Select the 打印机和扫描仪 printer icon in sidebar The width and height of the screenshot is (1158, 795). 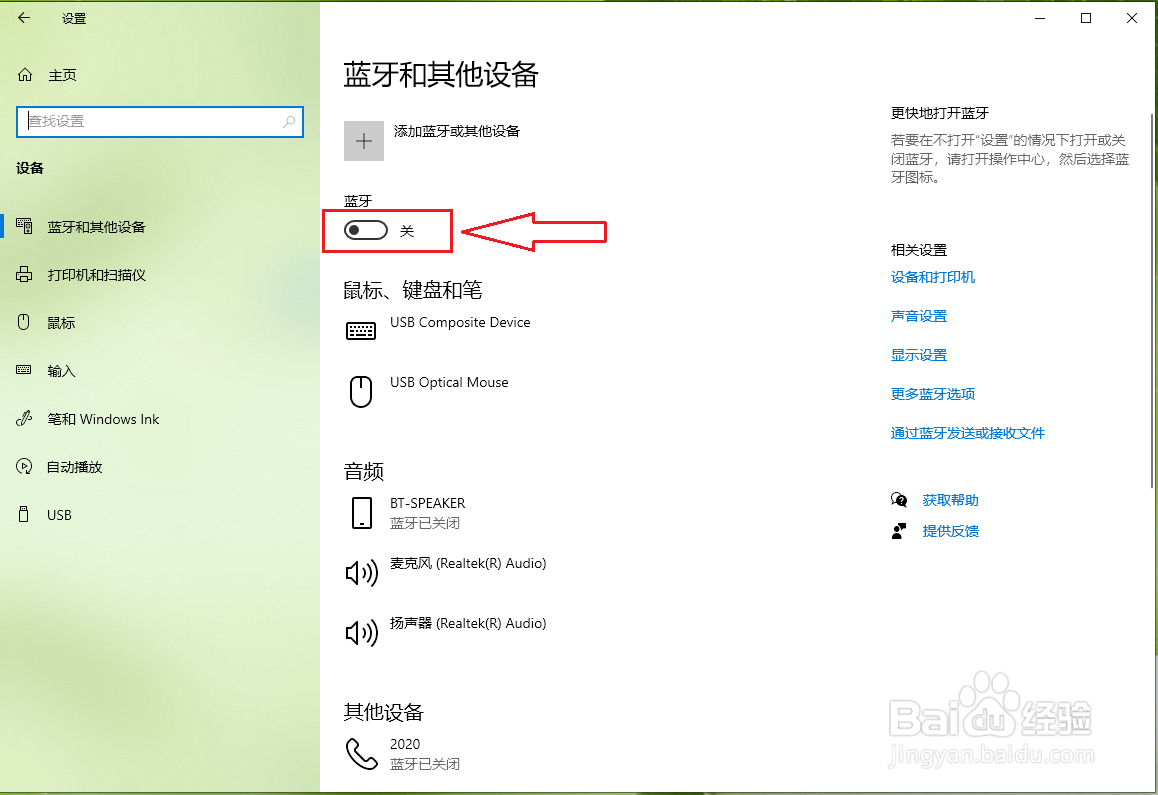[x=24, y=274]
